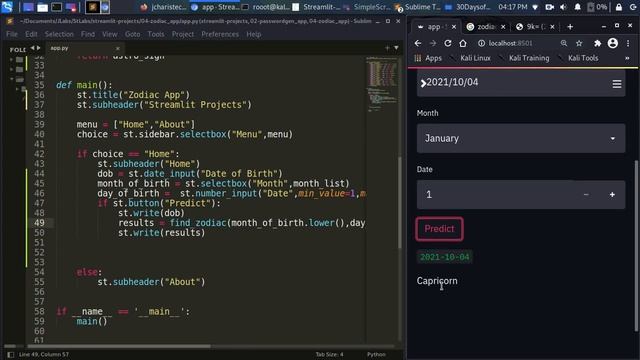Click the screen recorder camera tray icon

point(549,7)
